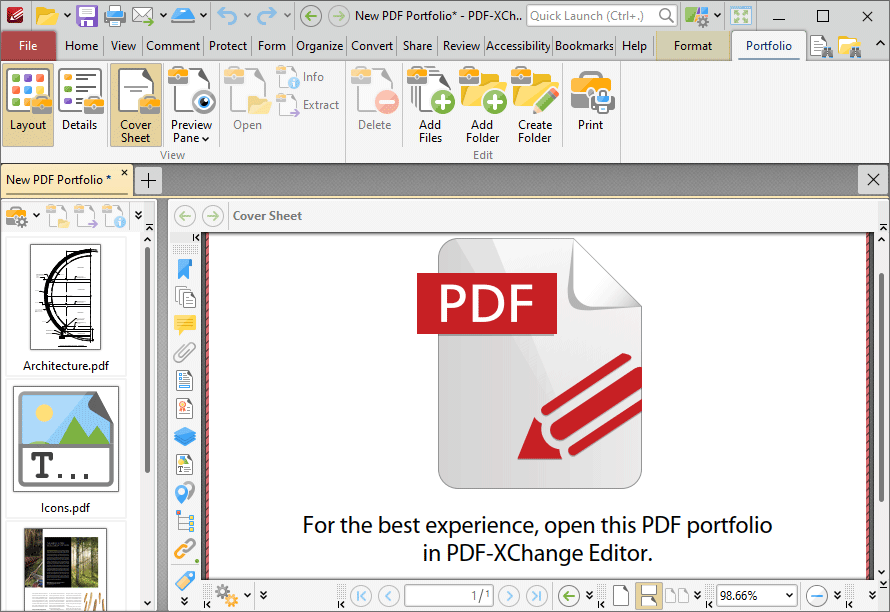Open the Tags pane via tag icon

point(184,580)
